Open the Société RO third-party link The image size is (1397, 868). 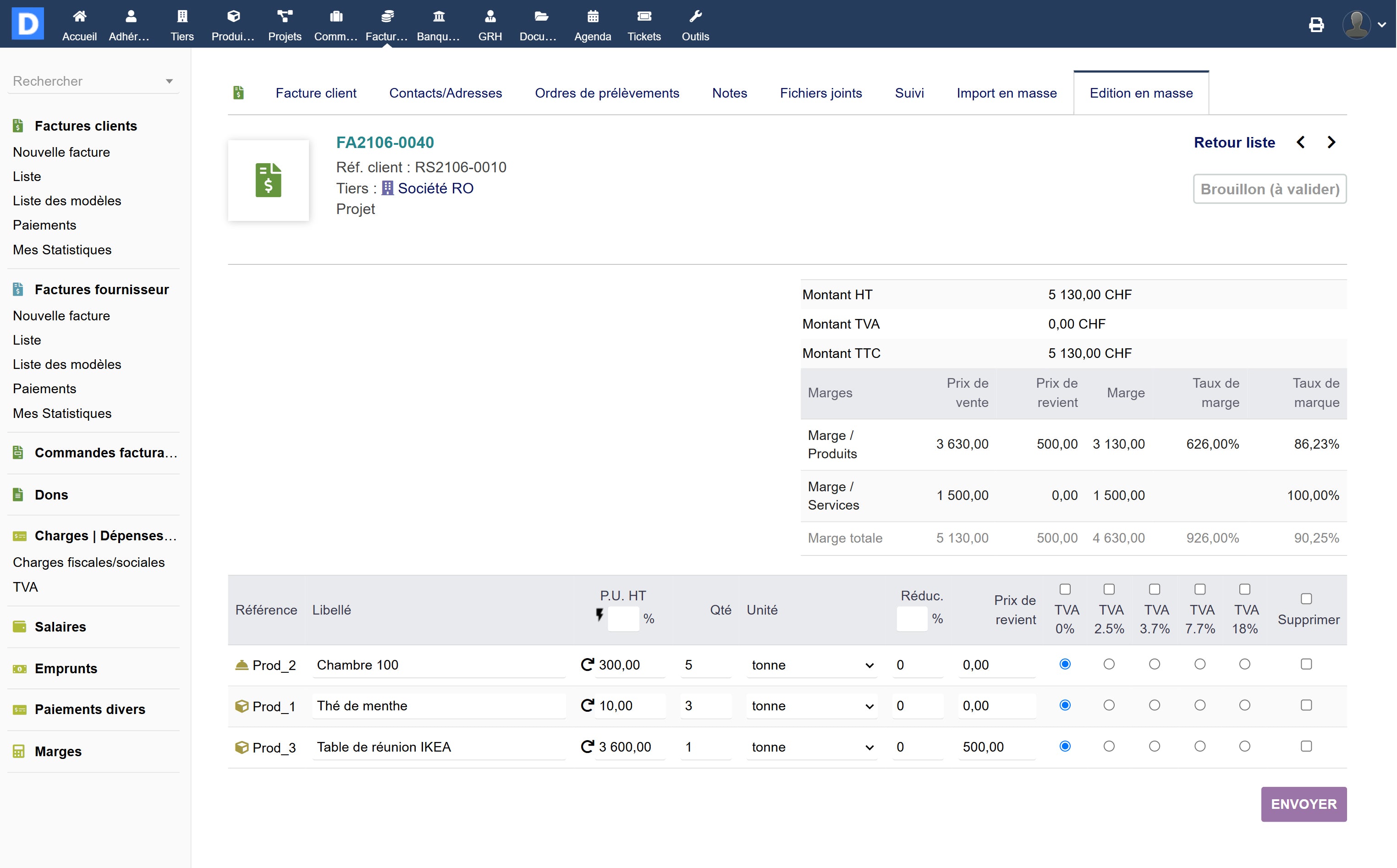[x=435, y=188]
